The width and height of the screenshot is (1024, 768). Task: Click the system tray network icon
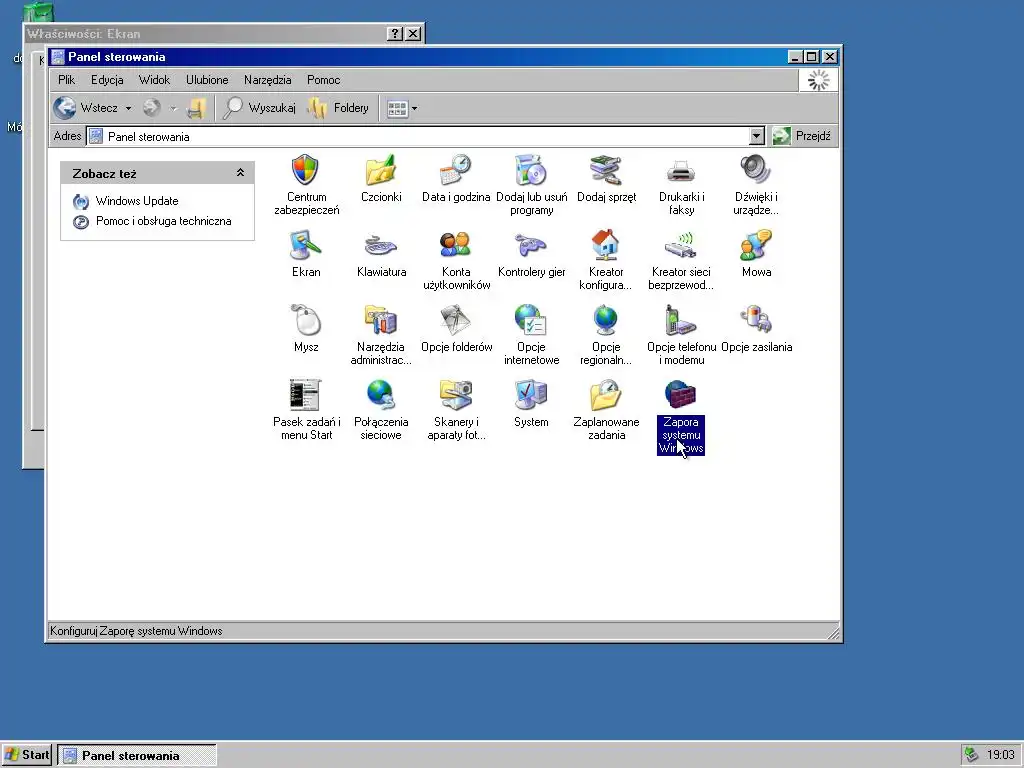pyautogui.click(x=971, y=755)
